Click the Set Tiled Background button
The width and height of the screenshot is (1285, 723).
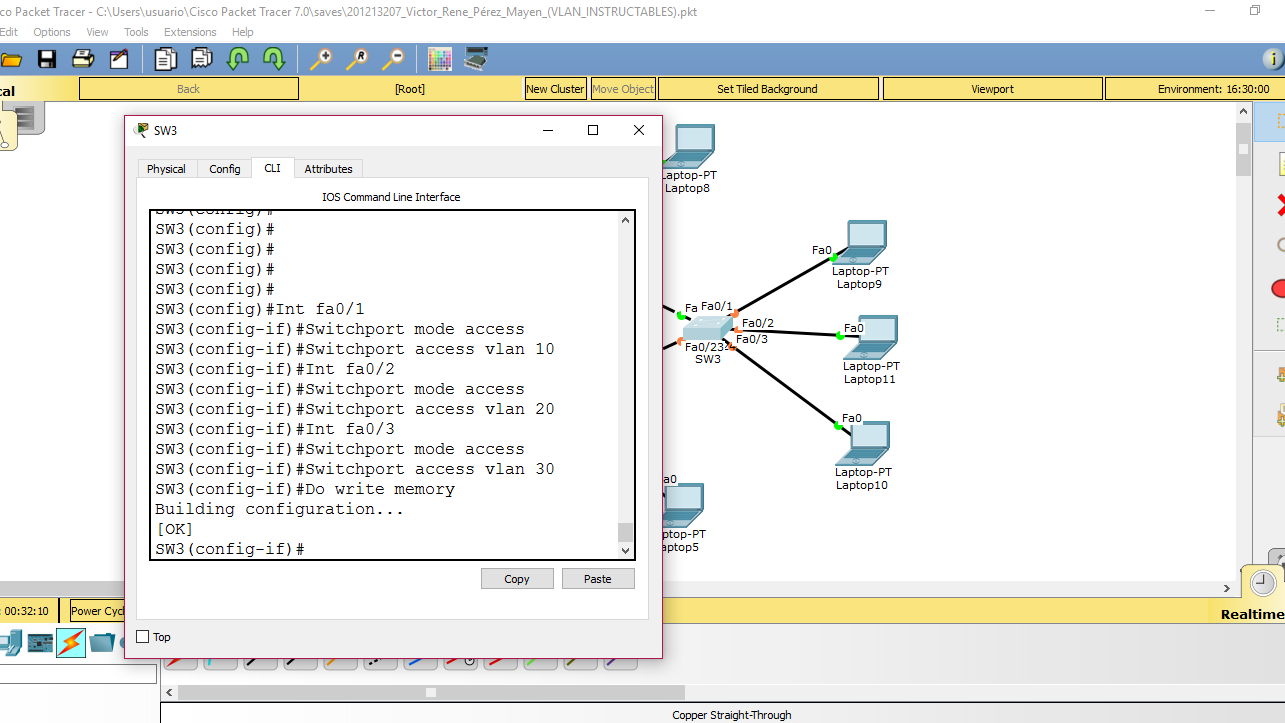768,89
